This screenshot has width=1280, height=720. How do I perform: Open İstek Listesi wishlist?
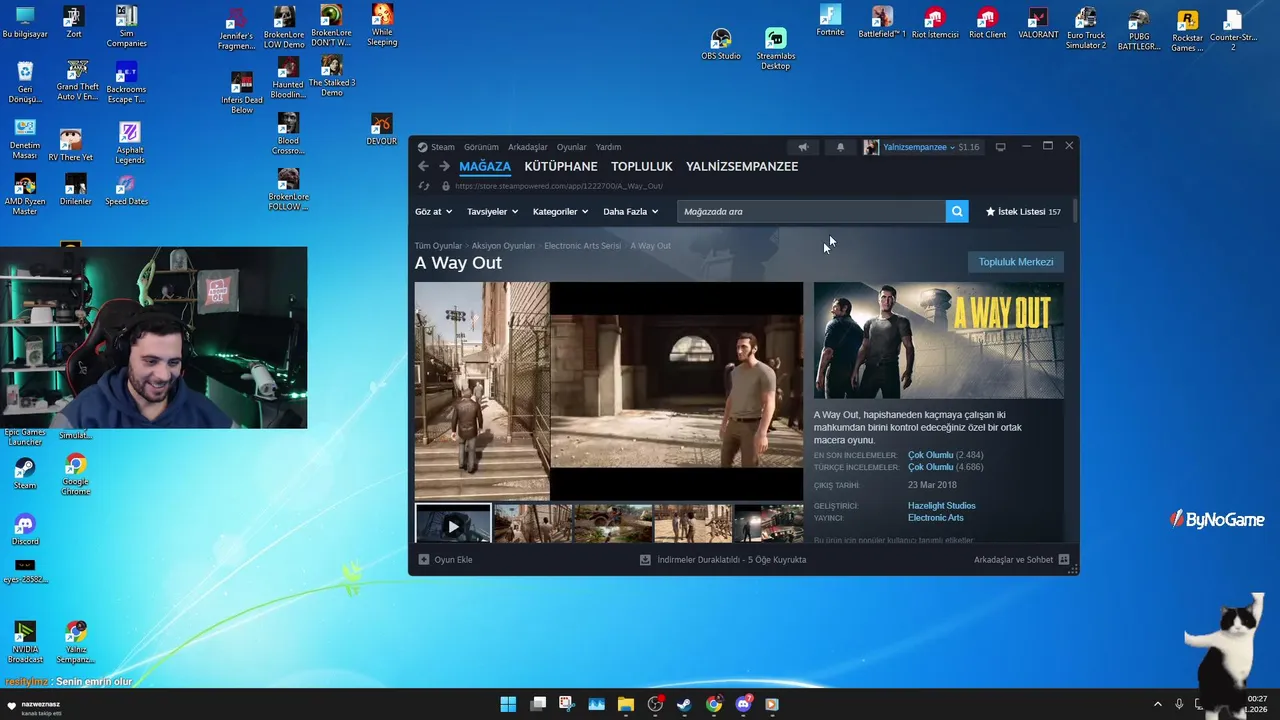point(1023,212)
